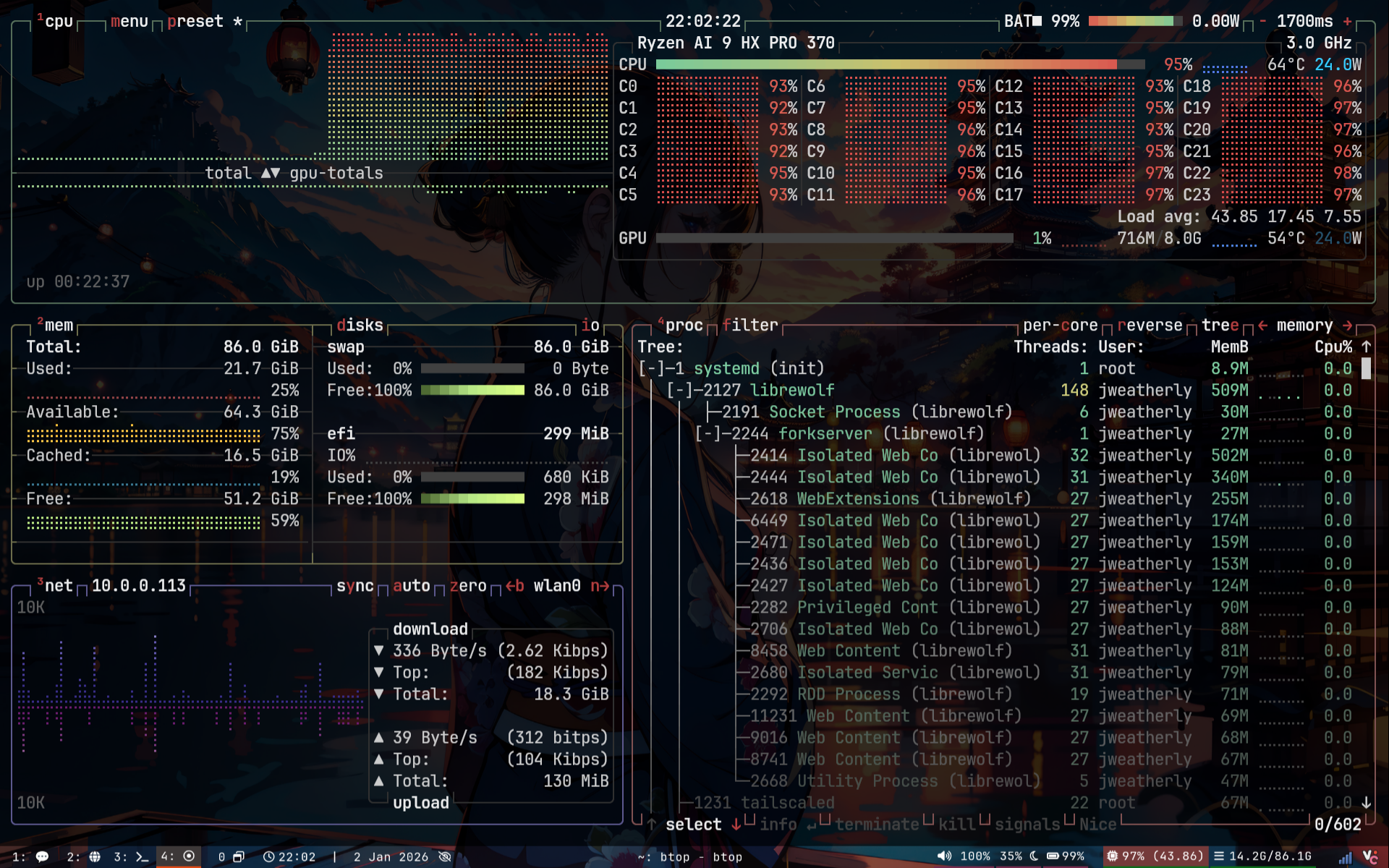Click the volume speaker icon in status bar
Viewport: 1389px width, 868px height.
[944, 856]
